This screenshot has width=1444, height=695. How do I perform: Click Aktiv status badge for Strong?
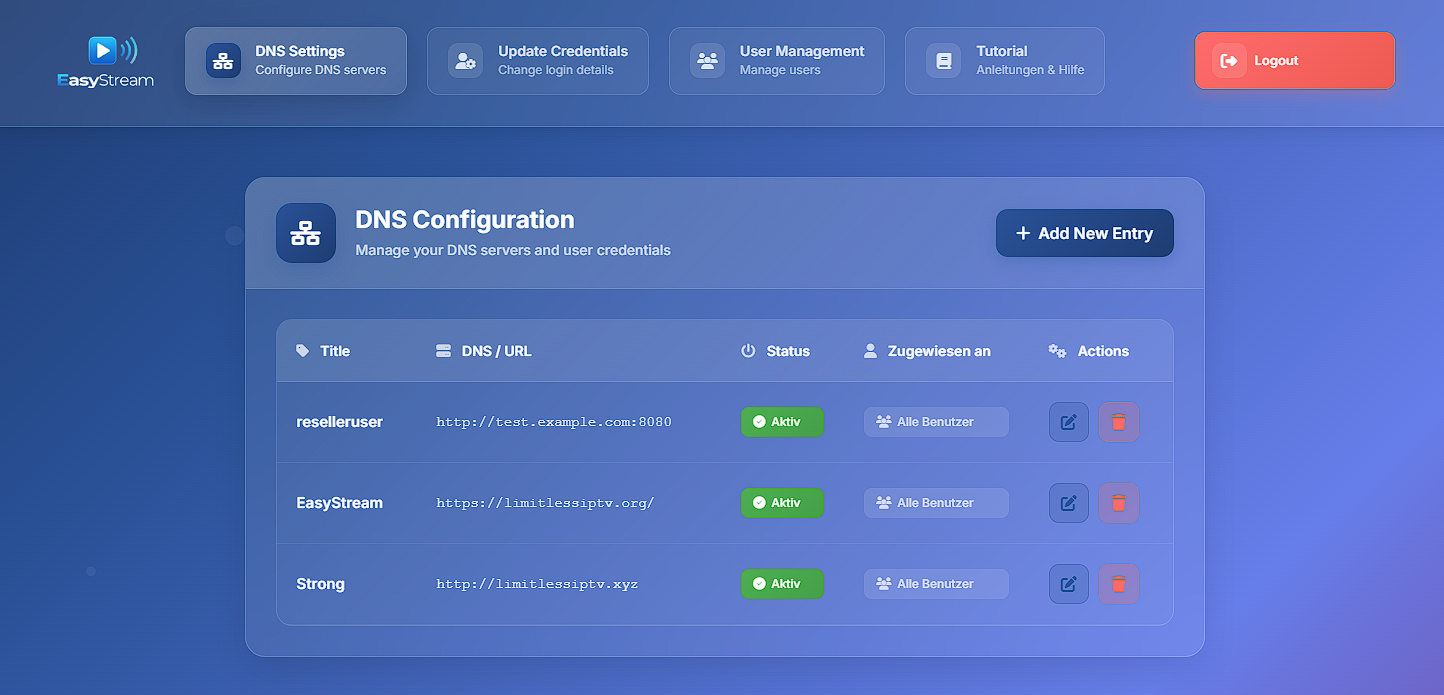click(782, 584)
